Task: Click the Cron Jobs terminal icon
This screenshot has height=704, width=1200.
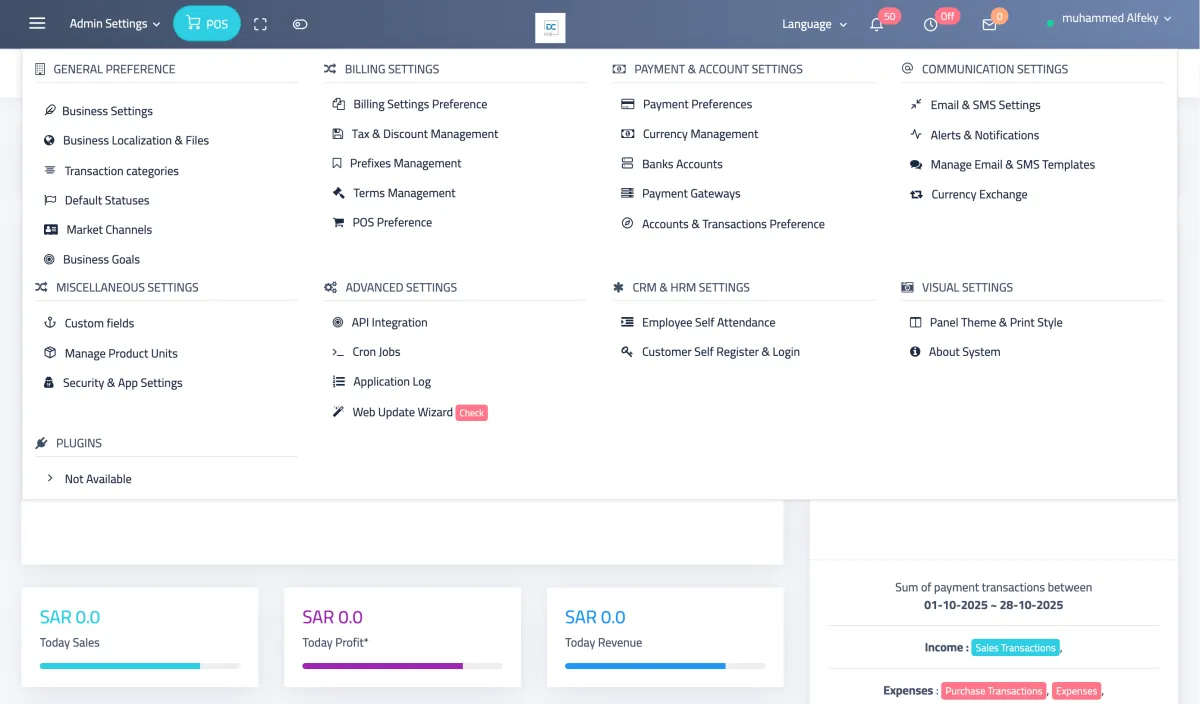Action: (338, 352)
